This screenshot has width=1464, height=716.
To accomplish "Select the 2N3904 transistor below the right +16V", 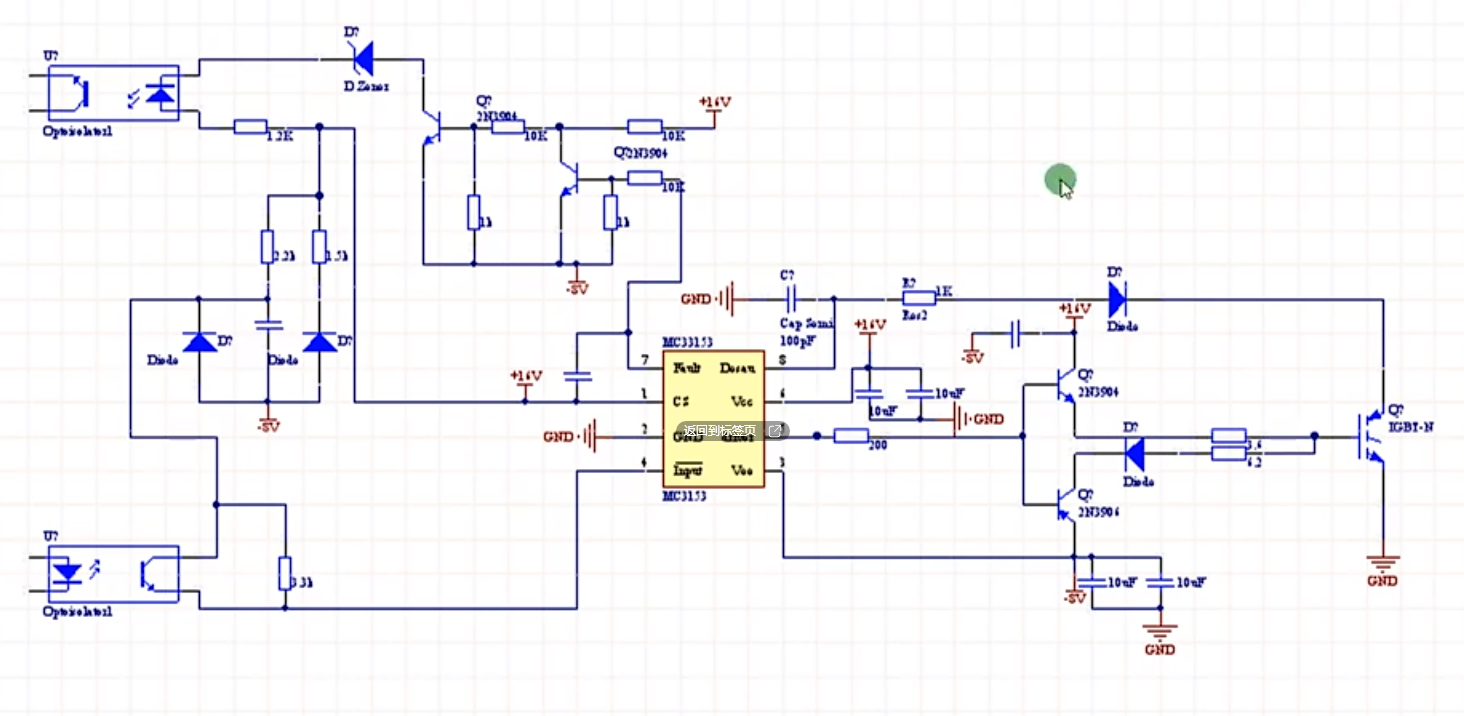I will point(1065,384).
